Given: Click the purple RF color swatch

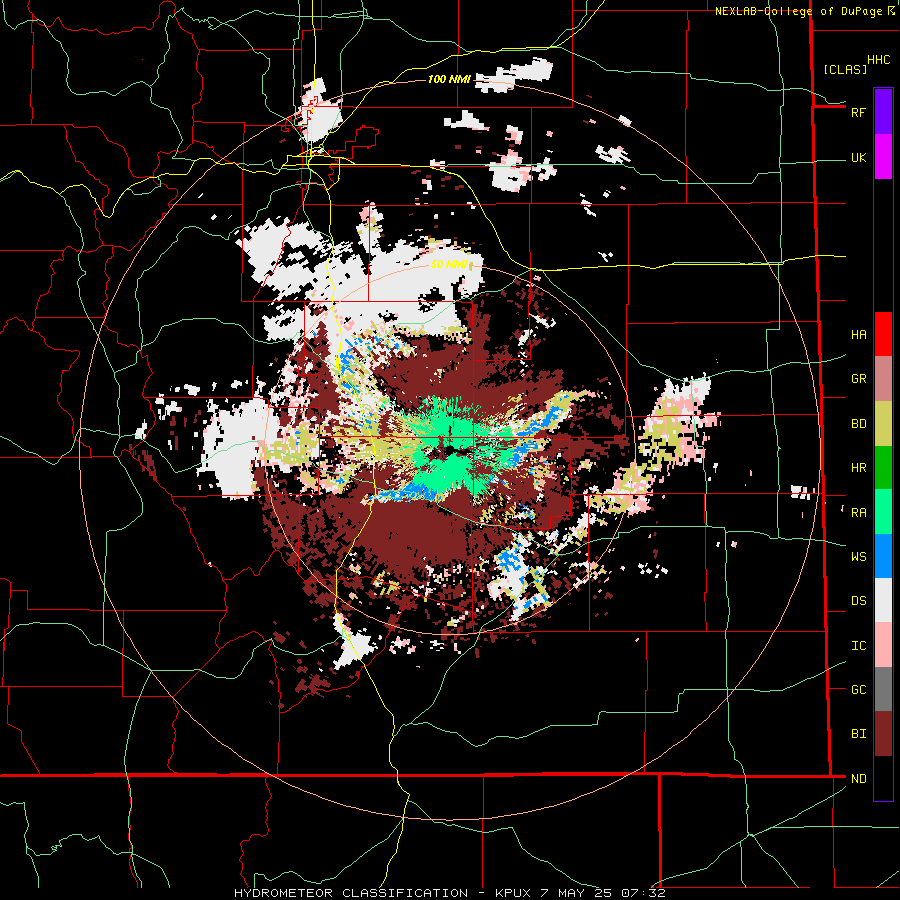Looking at the screenshot, I should coord(883,112).
